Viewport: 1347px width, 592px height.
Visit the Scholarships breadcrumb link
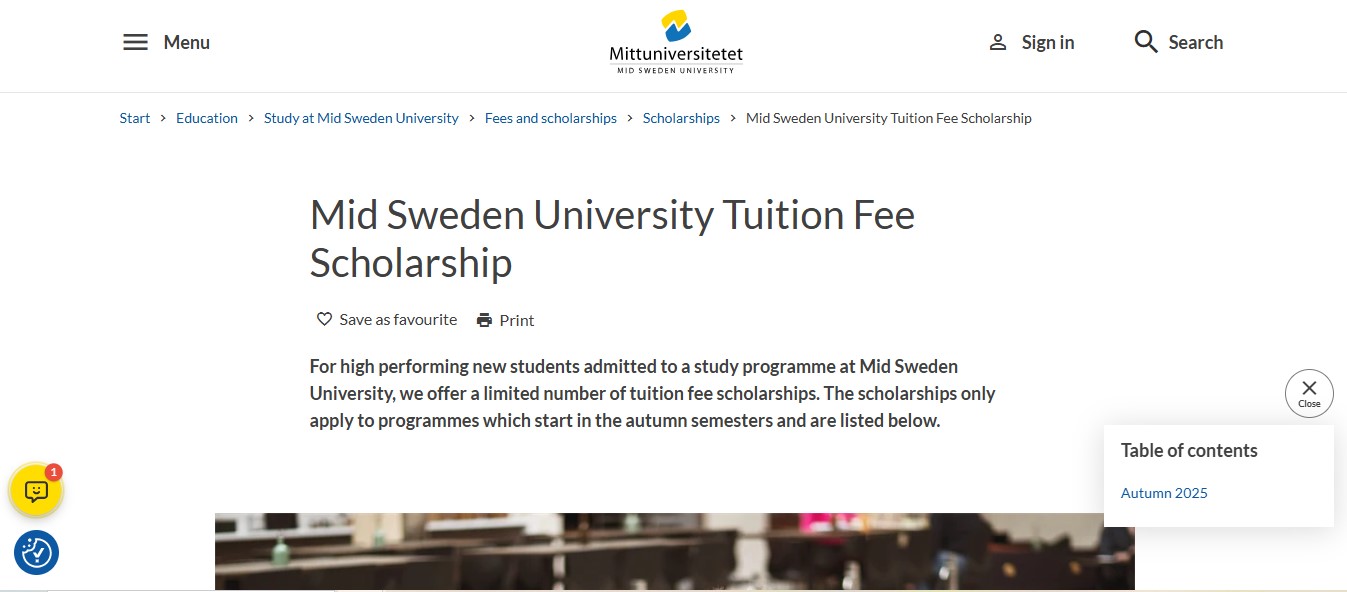click(681, 117)
